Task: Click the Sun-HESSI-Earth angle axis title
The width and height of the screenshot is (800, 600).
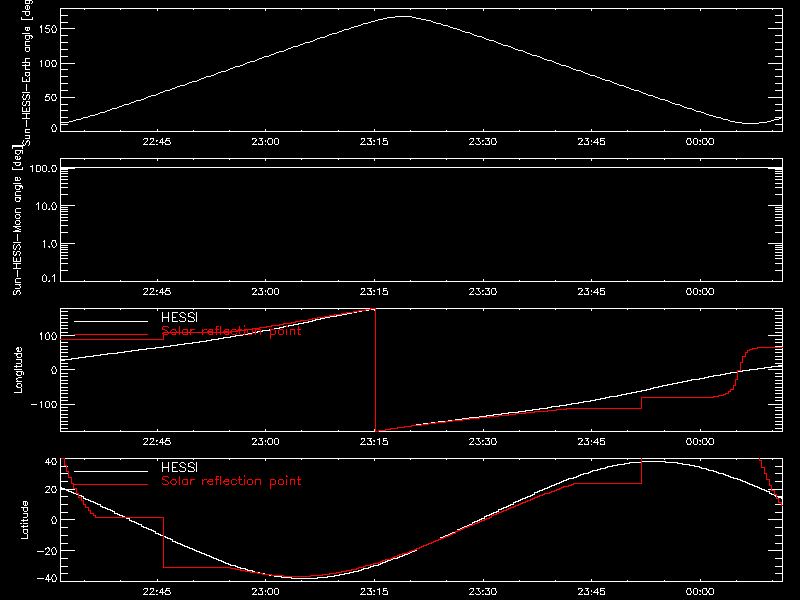Action: click(x=27, y=73)
